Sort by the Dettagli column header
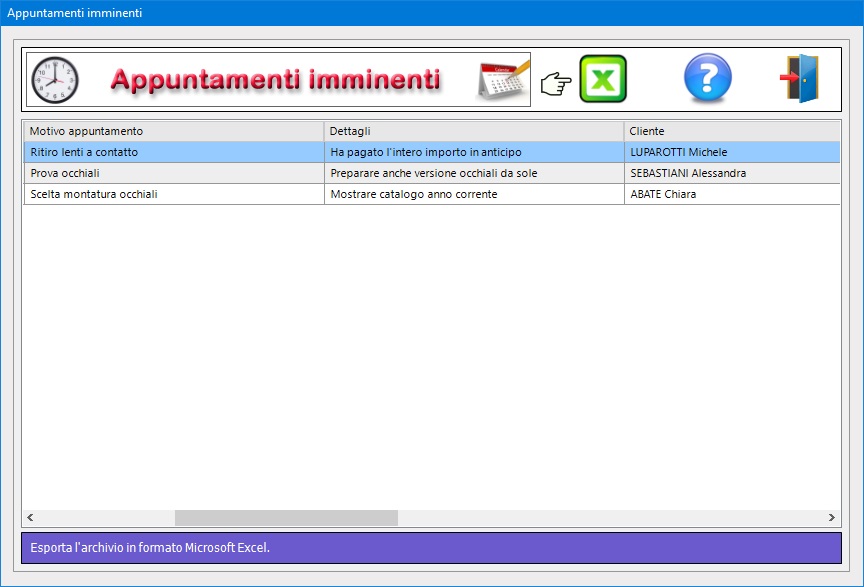 point(474,131)
